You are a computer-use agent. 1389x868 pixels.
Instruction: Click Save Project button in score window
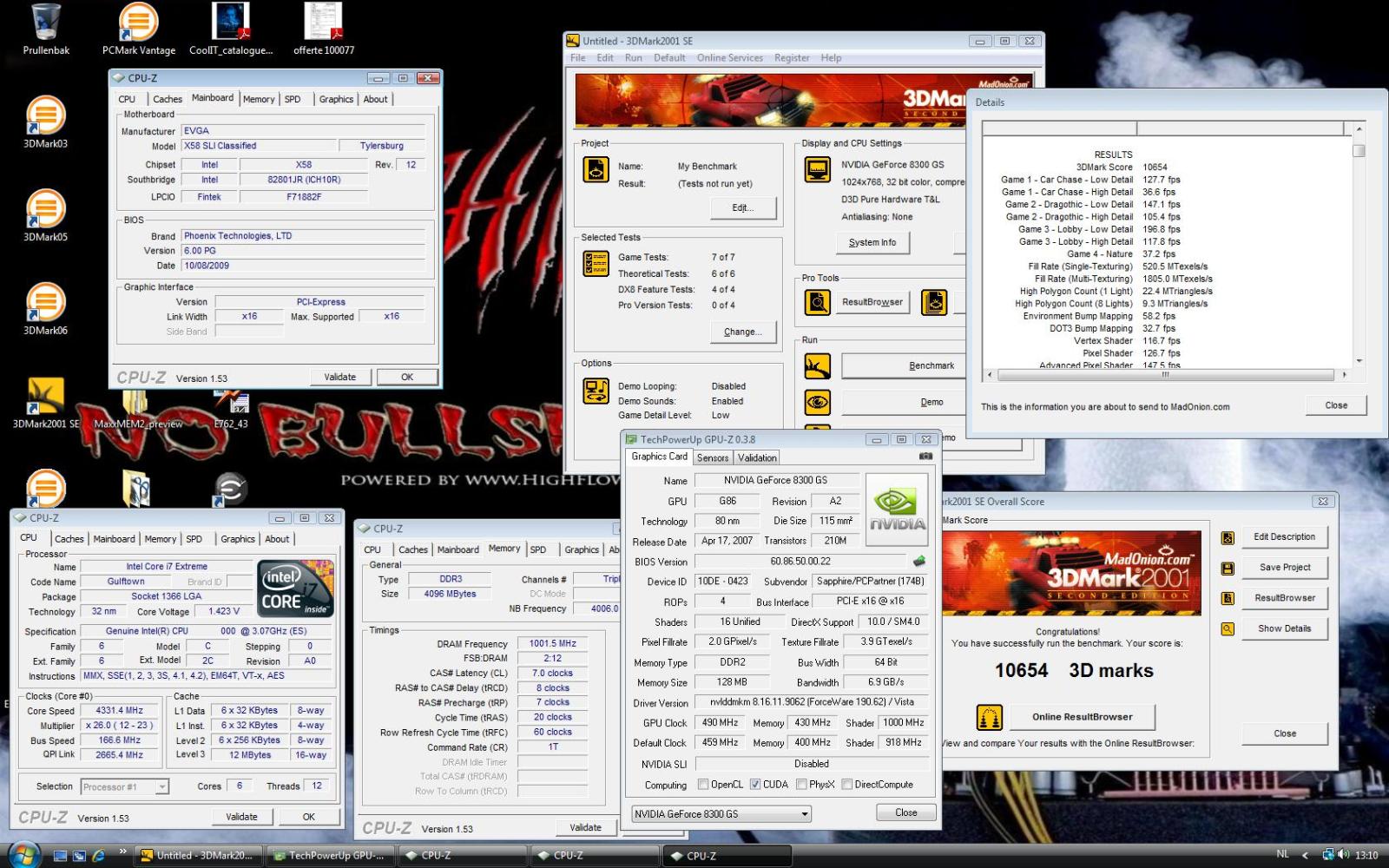[x=1284, y=568]
